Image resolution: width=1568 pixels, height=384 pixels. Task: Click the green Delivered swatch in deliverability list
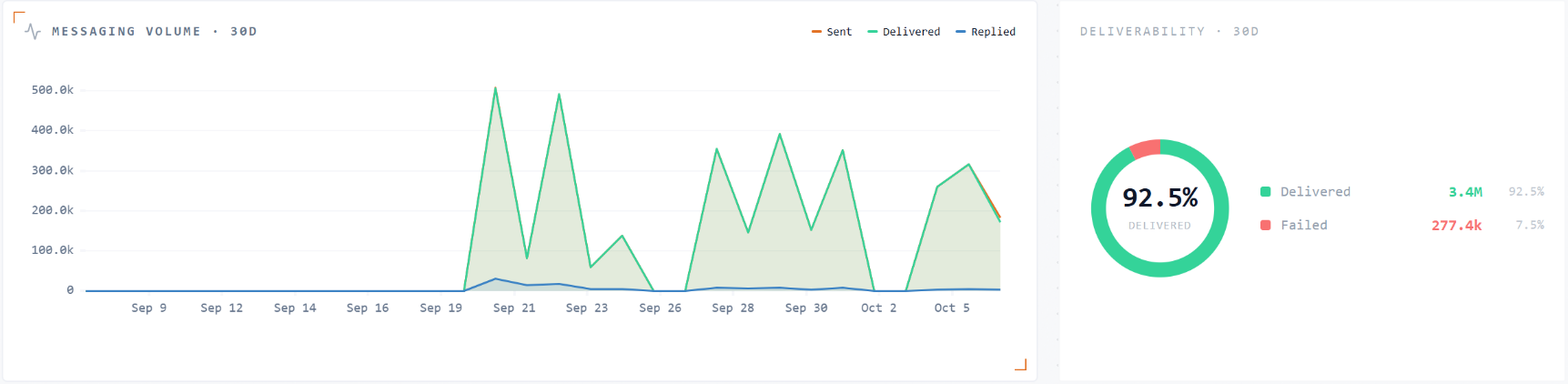pos(1265,192)
